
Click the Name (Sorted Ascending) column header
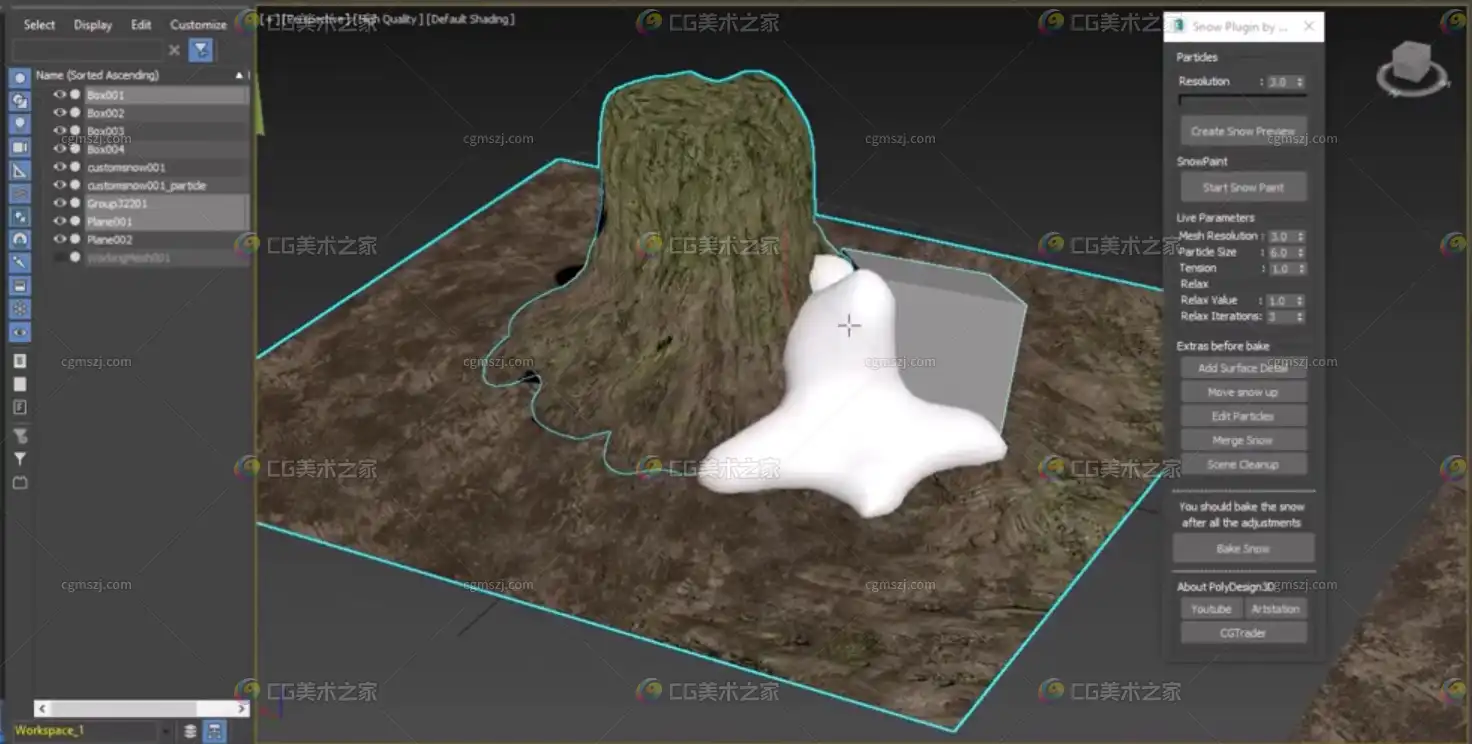[97, 75]
